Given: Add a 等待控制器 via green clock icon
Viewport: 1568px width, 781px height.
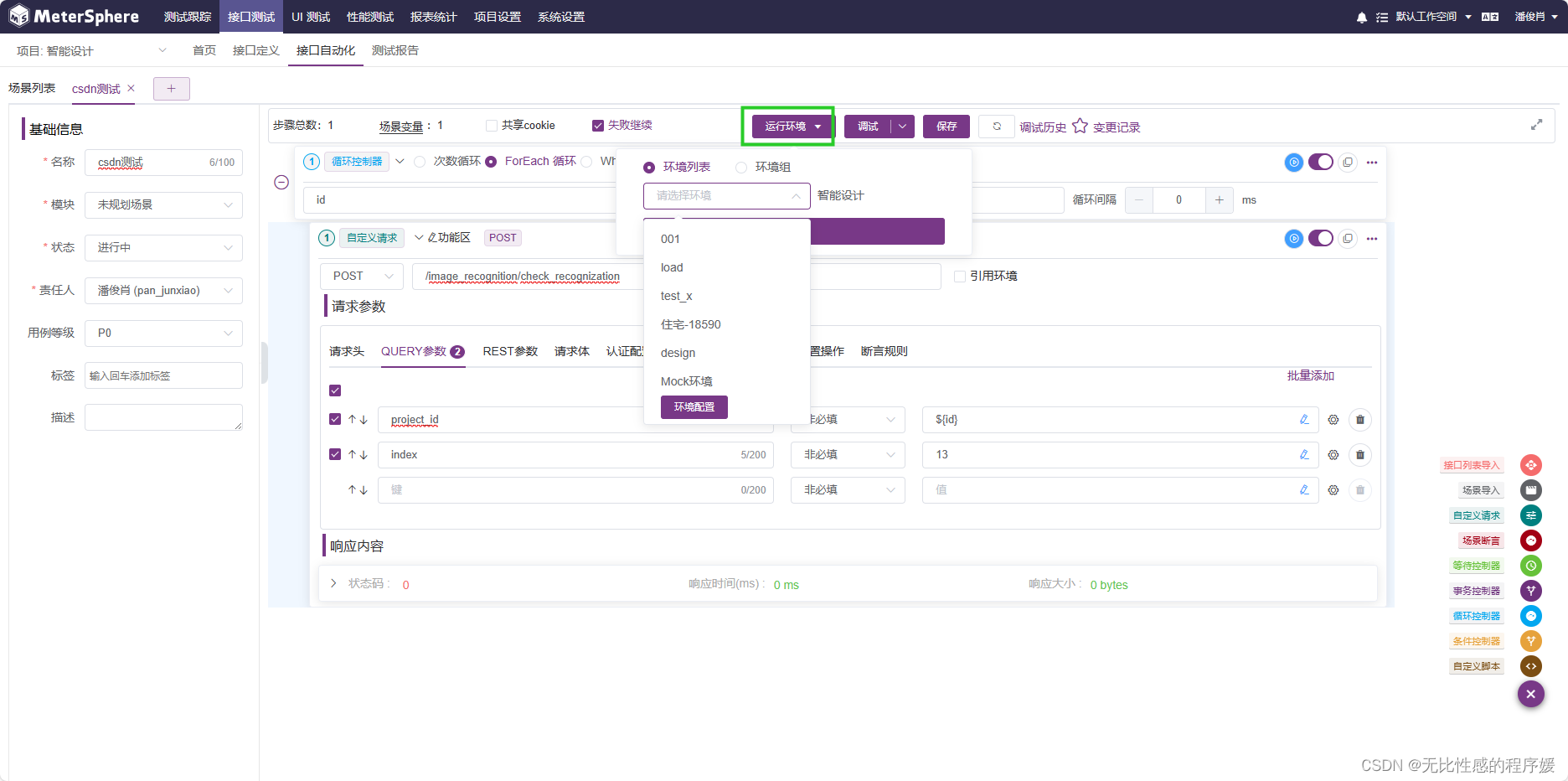Looking at the screenshot, I should click(1531, 566).
